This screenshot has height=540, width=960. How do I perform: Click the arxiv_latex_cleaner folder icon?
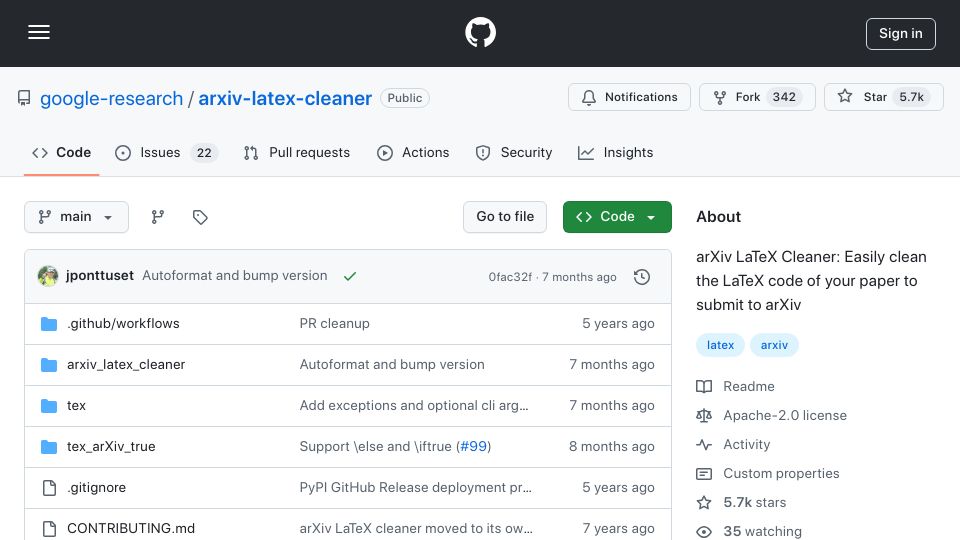click(x=49, y=365)
